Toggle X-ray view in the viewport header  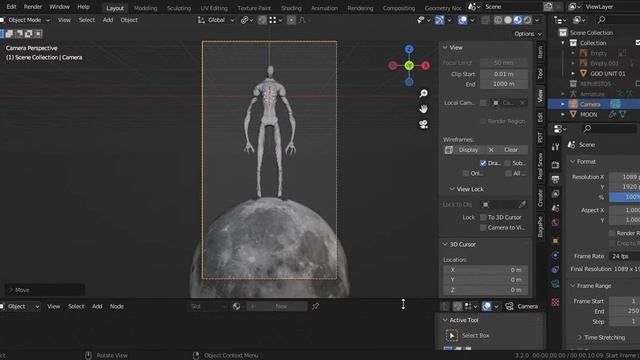click(x=485, y=20)
